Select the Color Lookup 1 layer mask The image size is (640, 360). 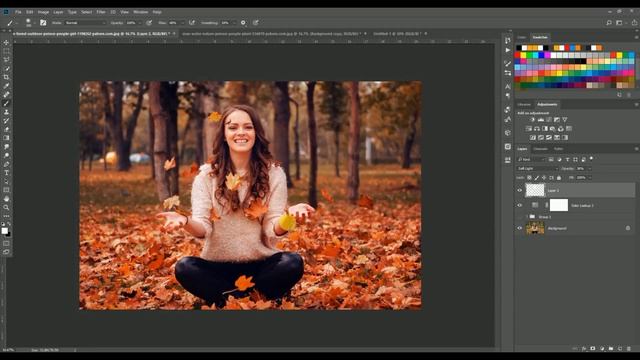[x=559, y=205]
